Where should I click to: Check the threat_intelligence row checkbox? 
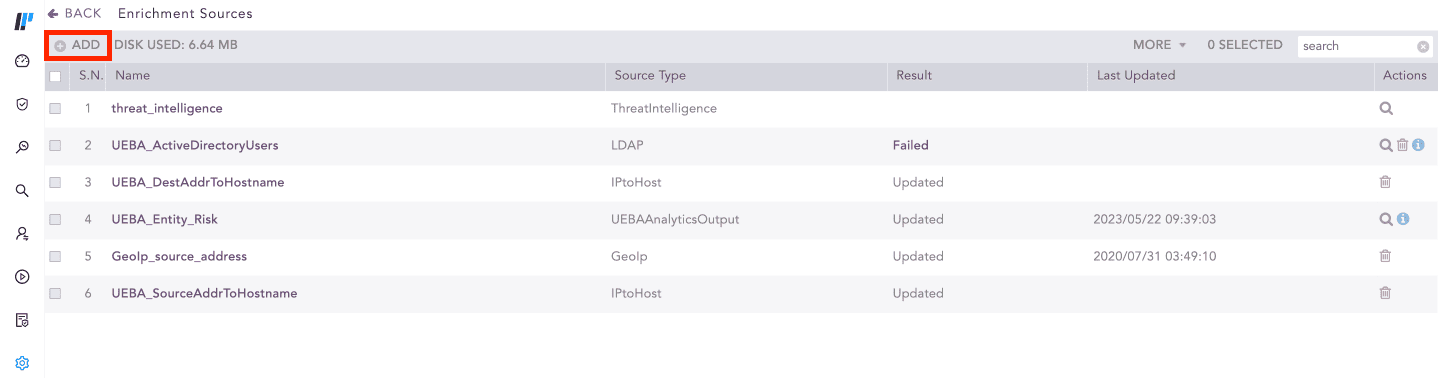tap(55, 108)
